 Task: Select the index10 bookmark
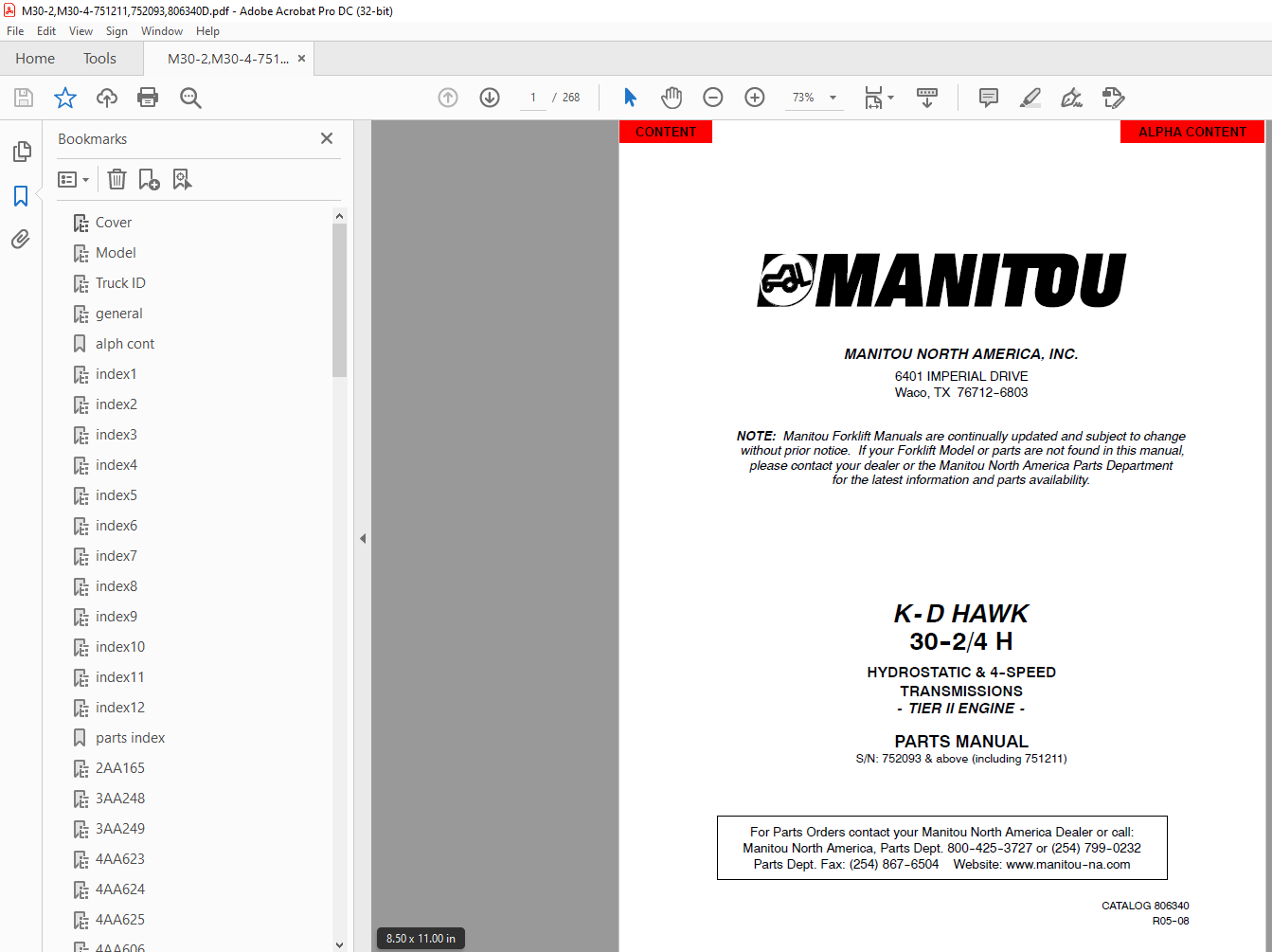[120, 647]
